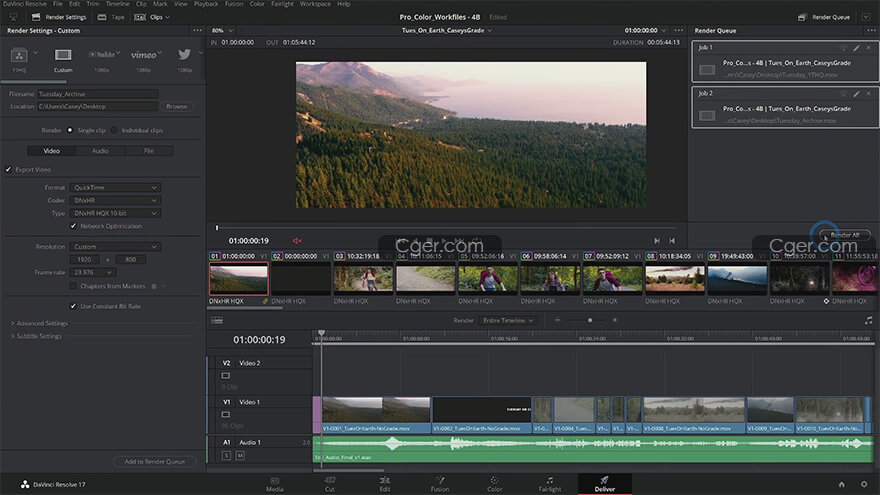Image resolution: width=880 pixels, height=495 pixels.
Task: Toggle the Render Queue panel
Action: tap(825, 17)
